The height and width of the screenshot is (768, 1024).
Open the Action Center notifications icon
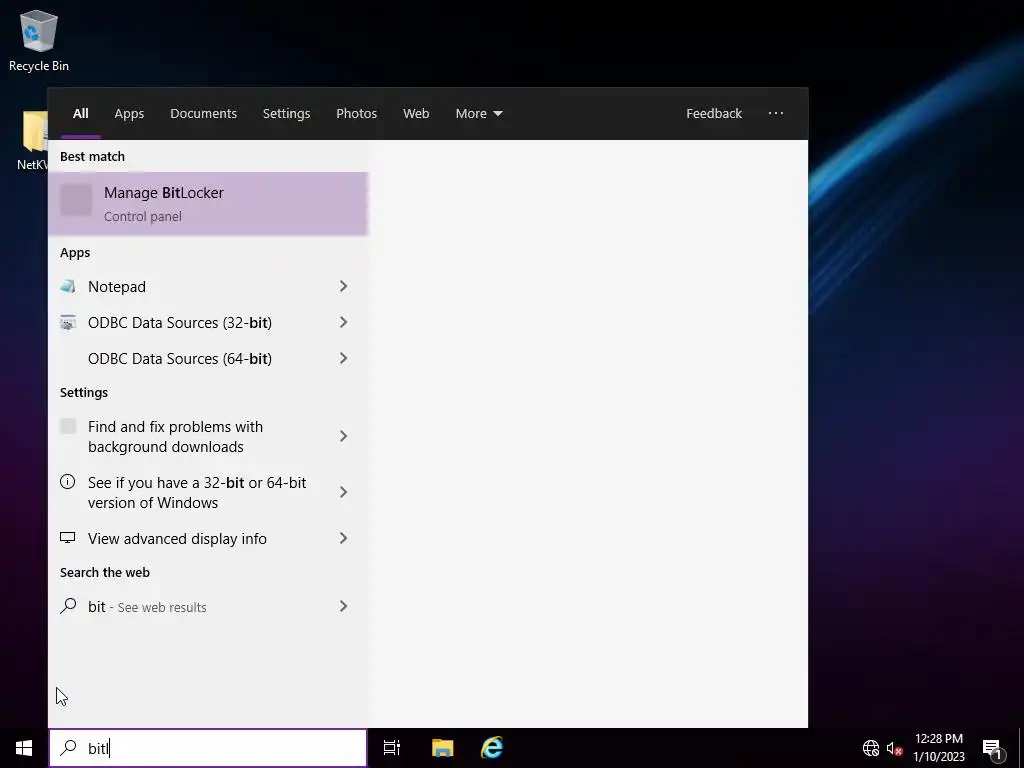pos(992,749)
